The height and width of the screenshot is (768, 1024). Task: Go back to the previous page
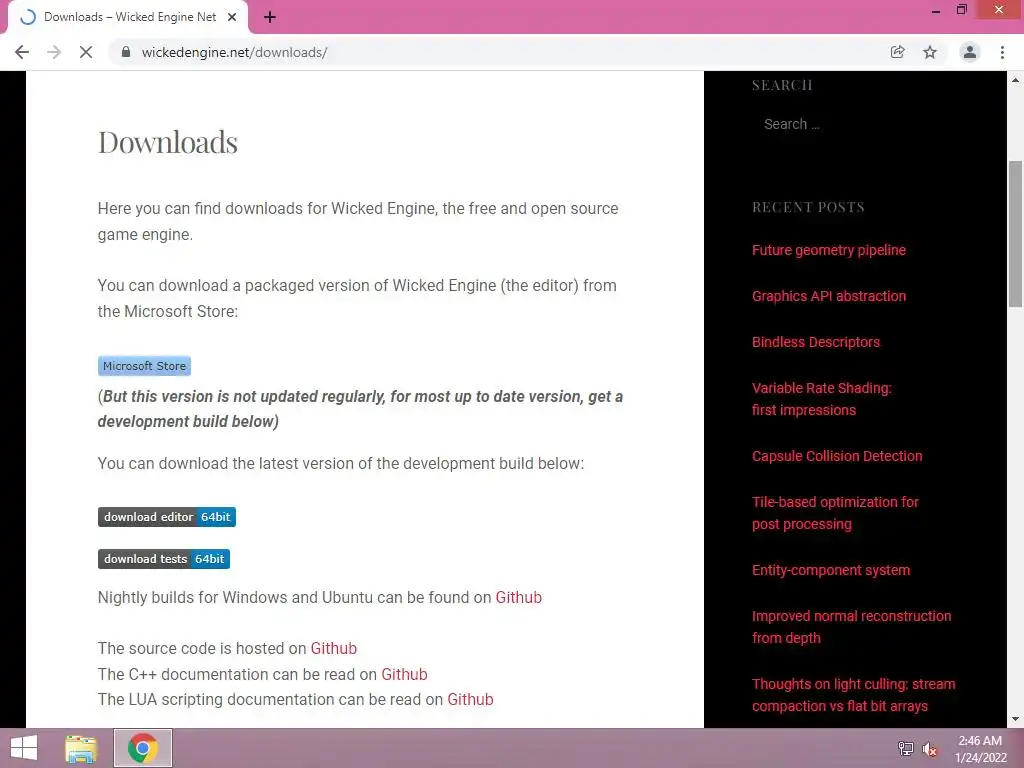[x=22, y=52]
